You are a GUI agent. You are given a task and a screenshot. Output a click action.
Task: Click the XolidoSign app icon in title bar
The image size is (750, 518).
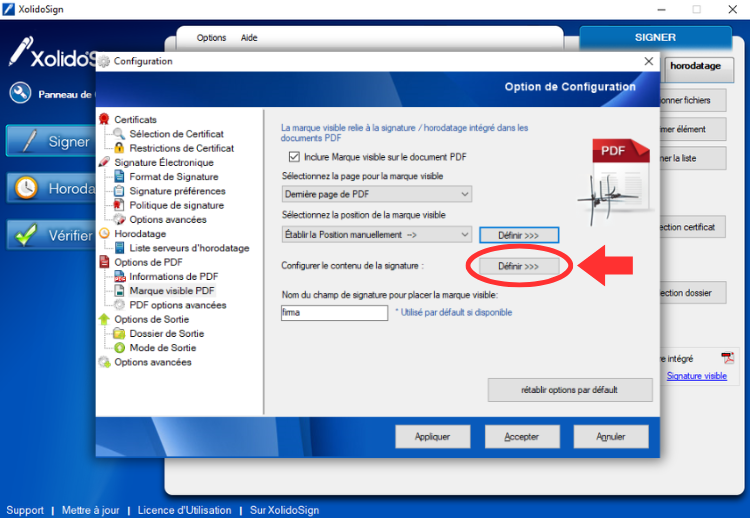pyautogui.click(x=9, y=9)
